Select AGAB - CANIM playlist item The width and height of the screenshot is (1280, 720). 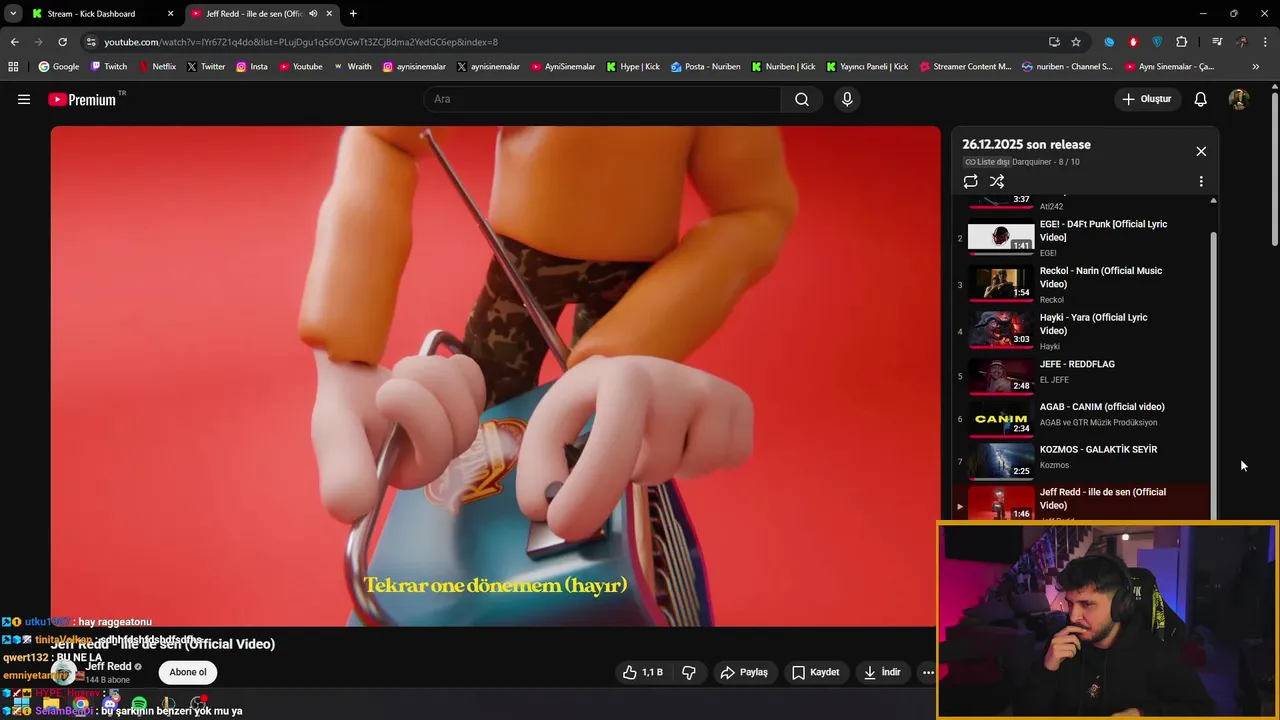tap(1081, 419)
